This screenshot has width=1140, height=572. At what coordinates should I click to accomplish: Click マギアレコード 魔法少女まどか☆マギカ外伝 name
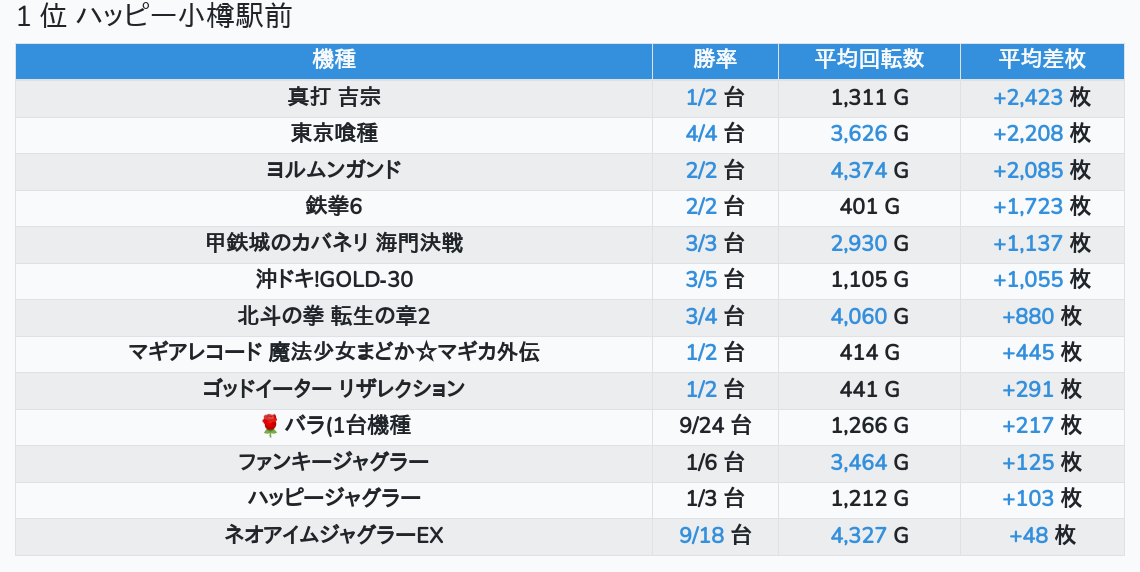tap(334, 353)
